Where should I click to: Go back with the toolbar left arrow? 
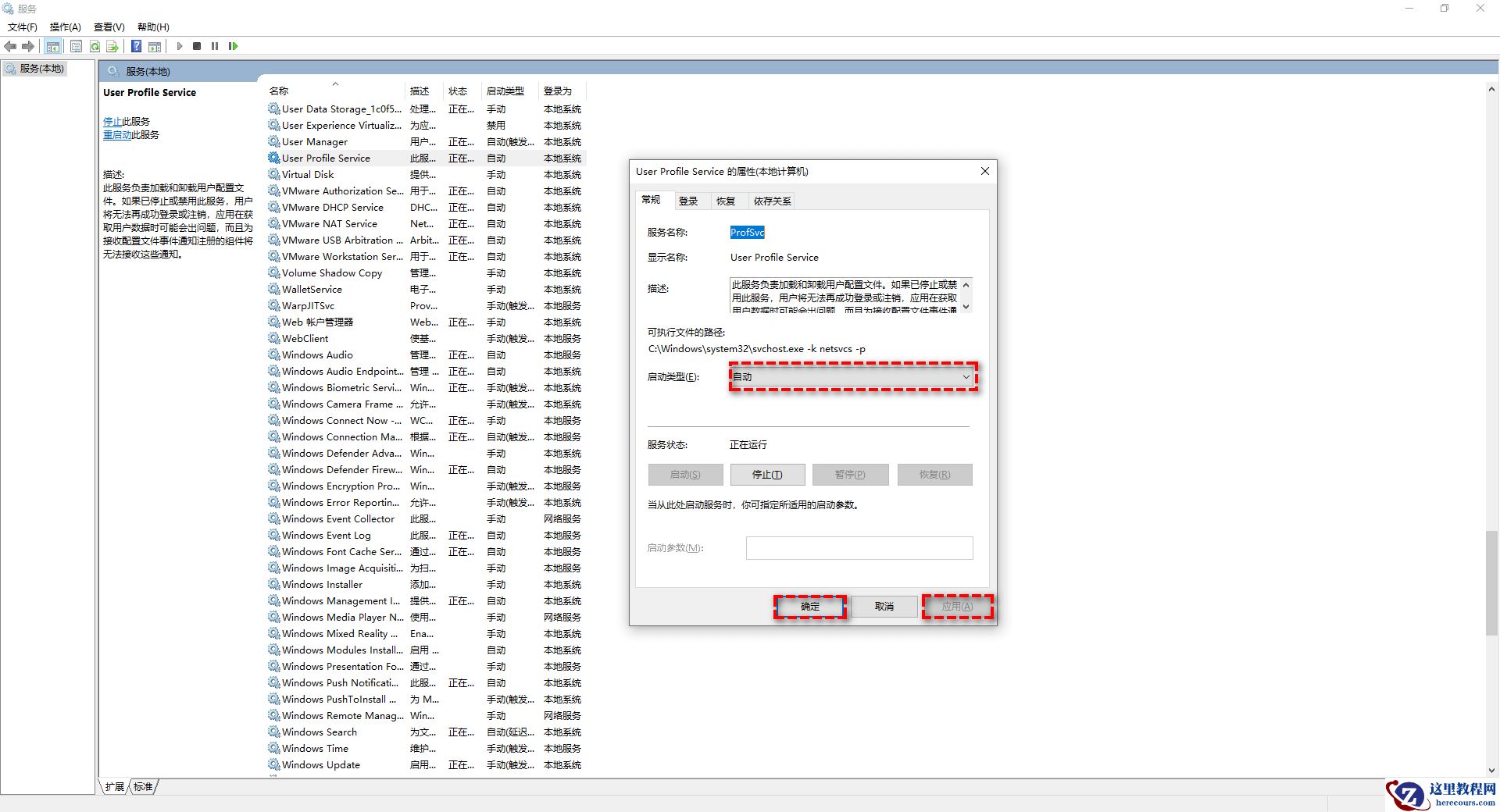10,47
